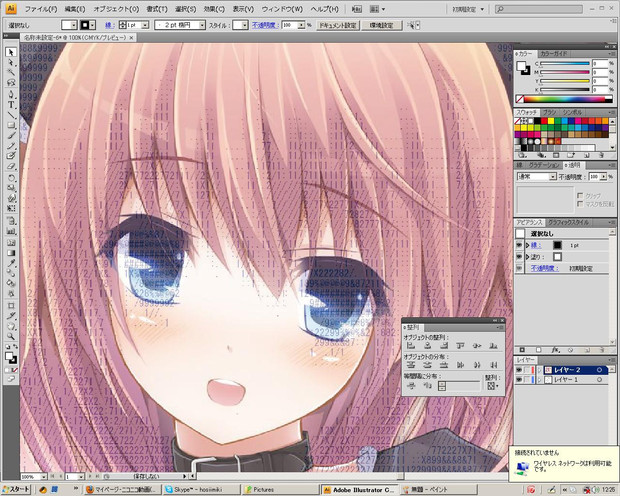Click the horizontal distribute right icon in Align panel
Image resolution: width=620 pixels, height=496 pixels.
[x=493, y=365]
